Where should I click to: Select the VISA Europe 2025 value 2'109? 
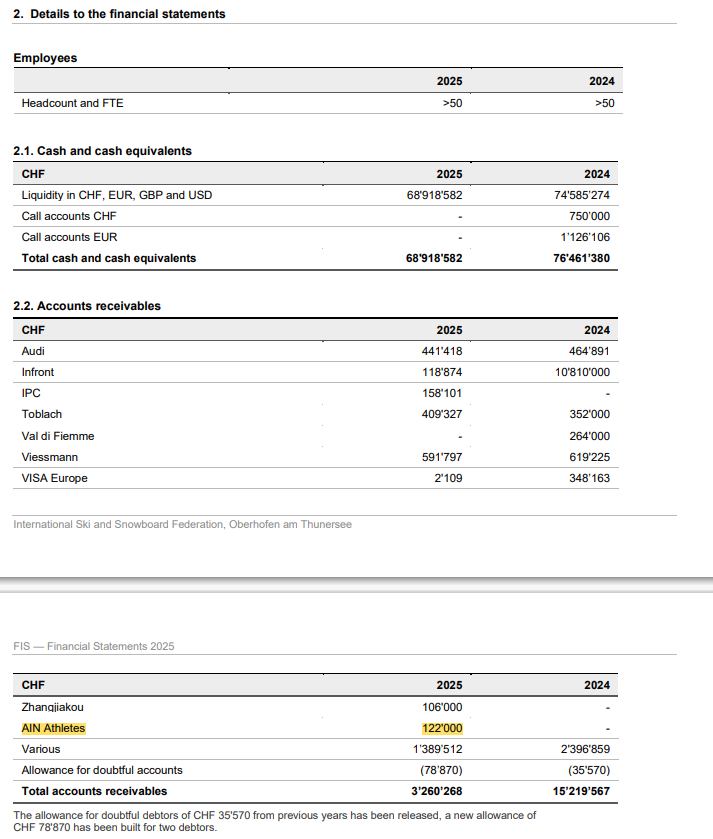tap(448, 478)
